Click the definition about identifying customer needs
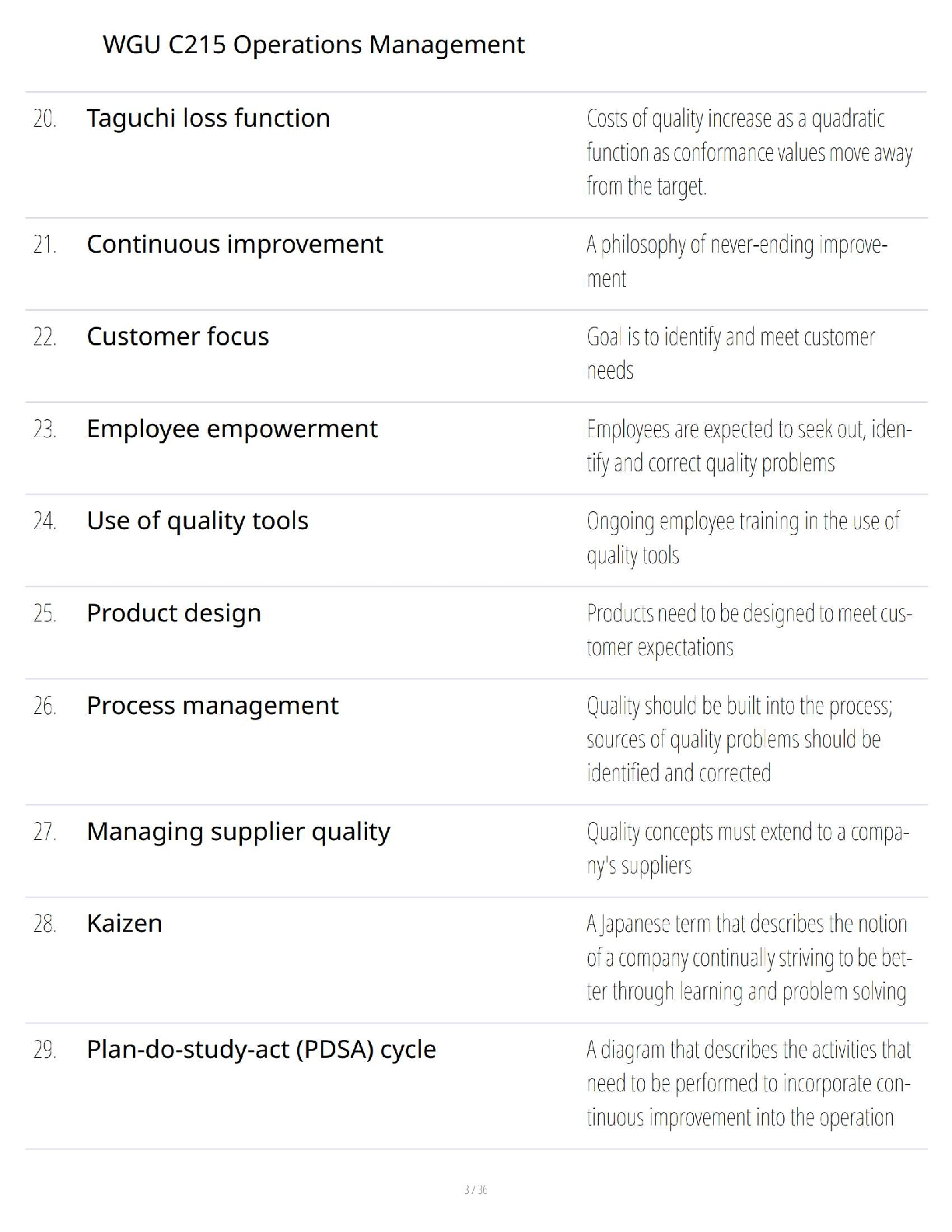The height and width of the screenshot is (1232, 952). pos(731,354)
